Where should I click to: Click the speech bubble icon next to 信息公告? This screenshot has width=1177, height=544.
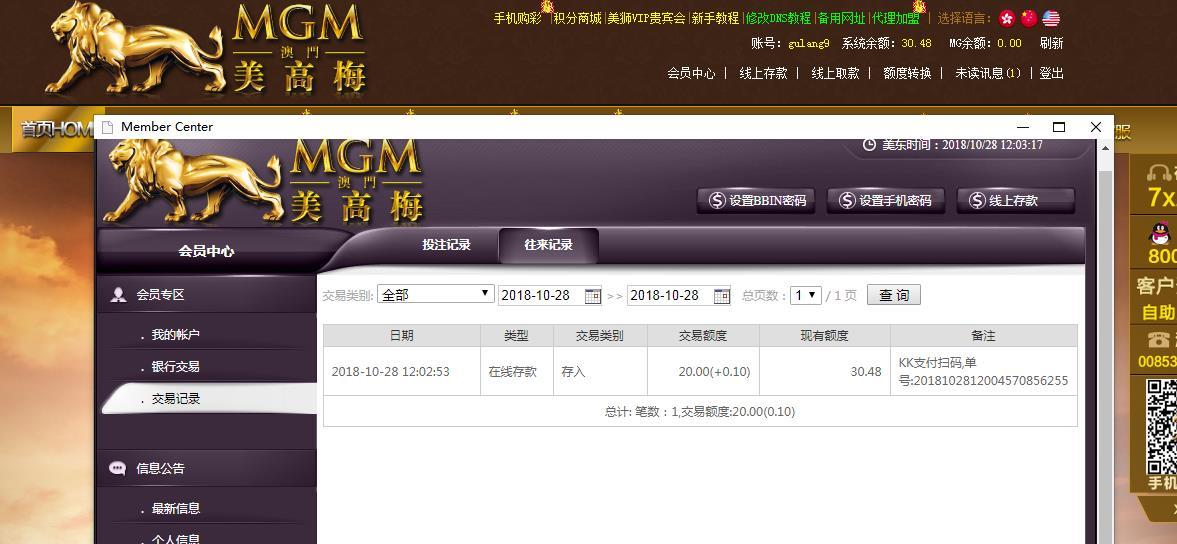click(x=118, y=468)
